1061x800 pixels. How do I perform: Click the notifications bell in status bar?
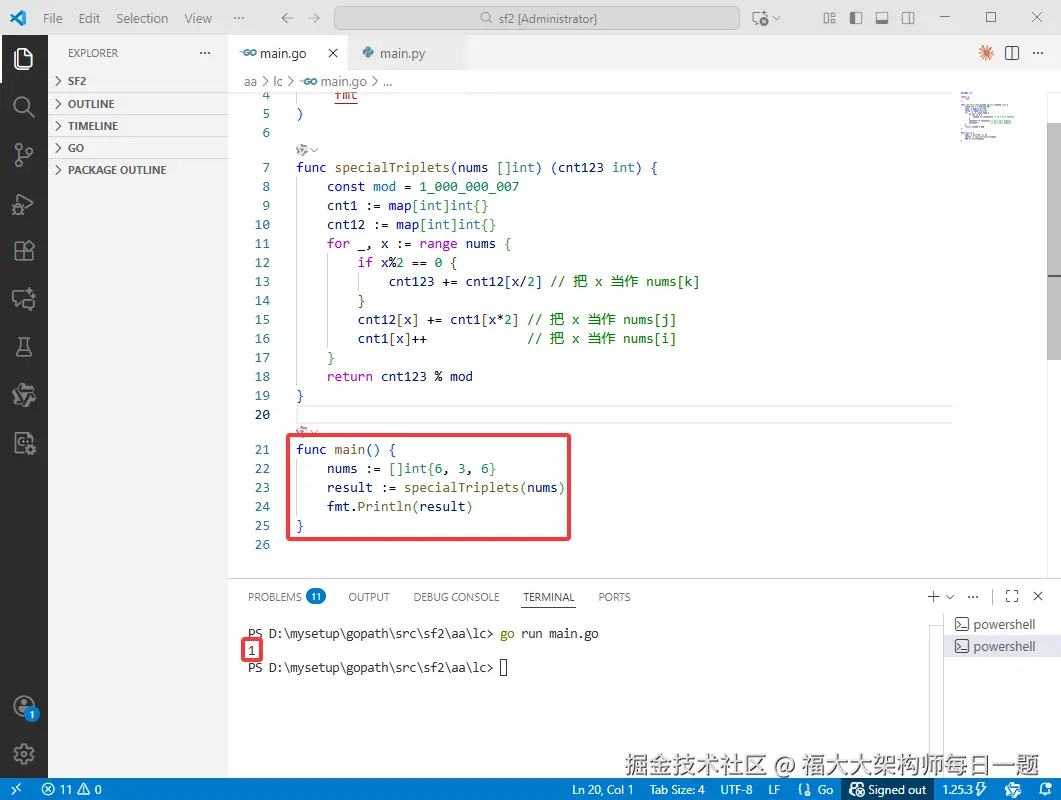tap(1045, 789)
